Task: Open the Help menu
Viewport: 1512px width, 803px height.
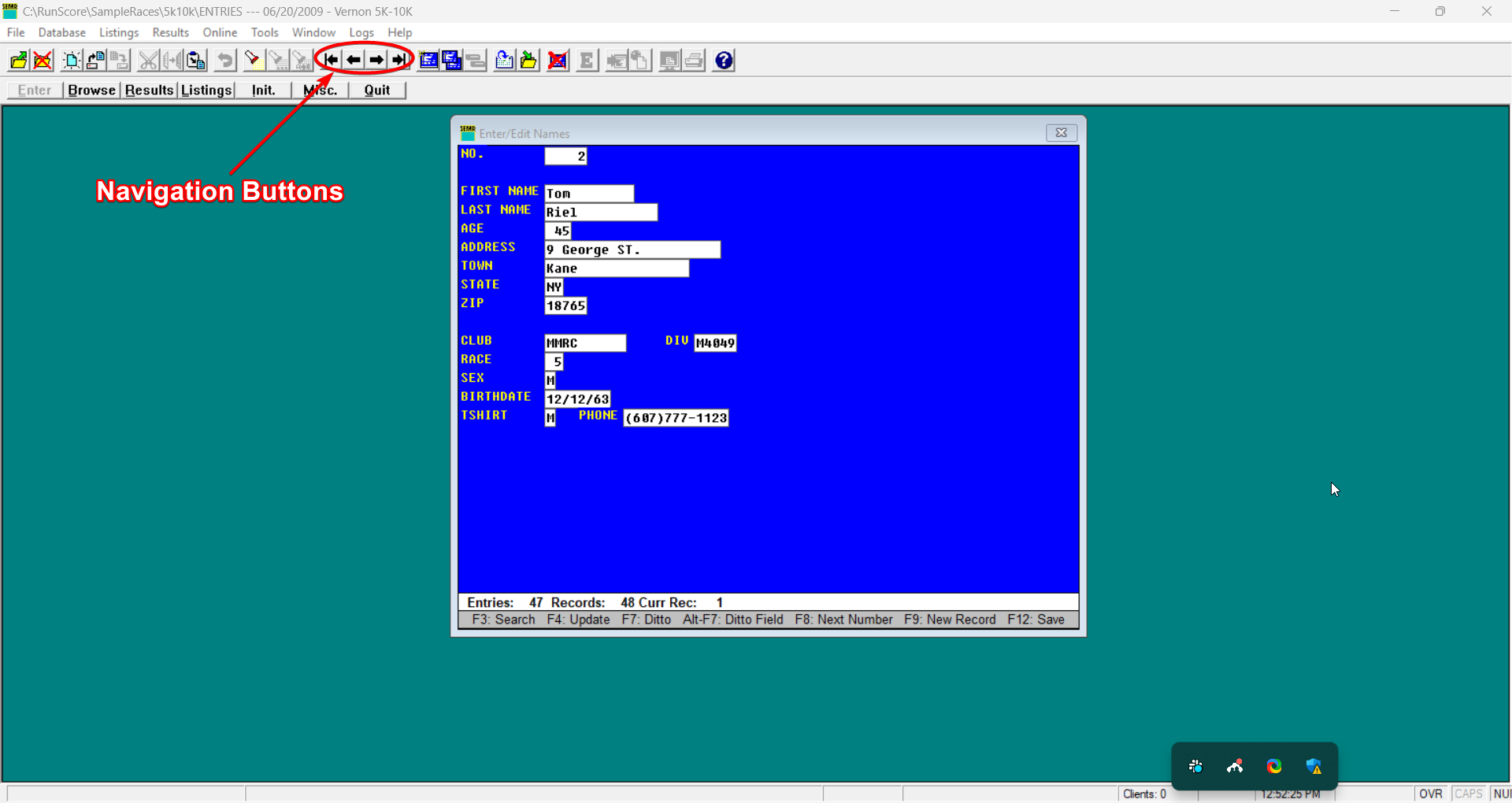Action: pos(400,32)
